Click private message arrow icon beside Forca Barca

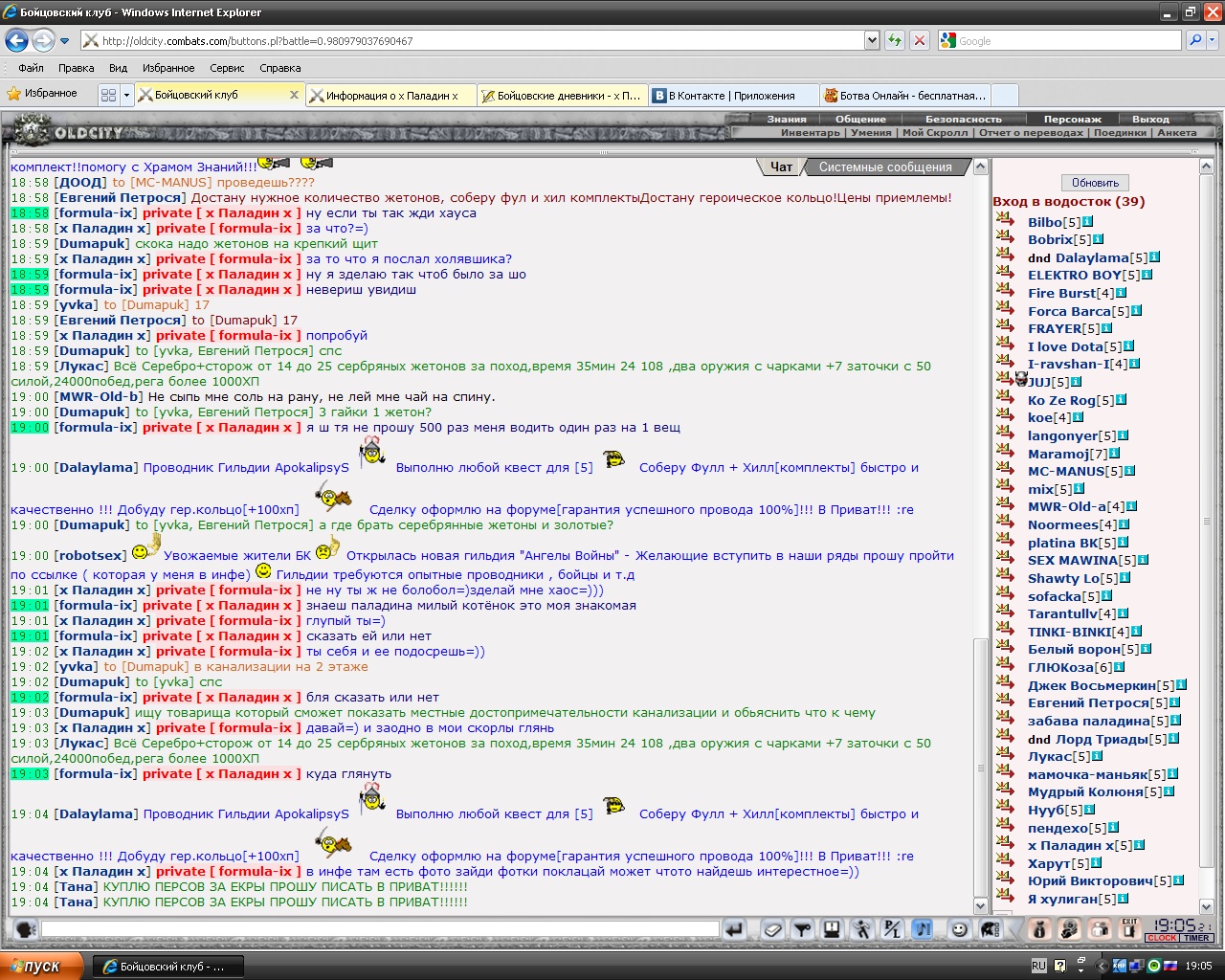tap(1005, 309)
